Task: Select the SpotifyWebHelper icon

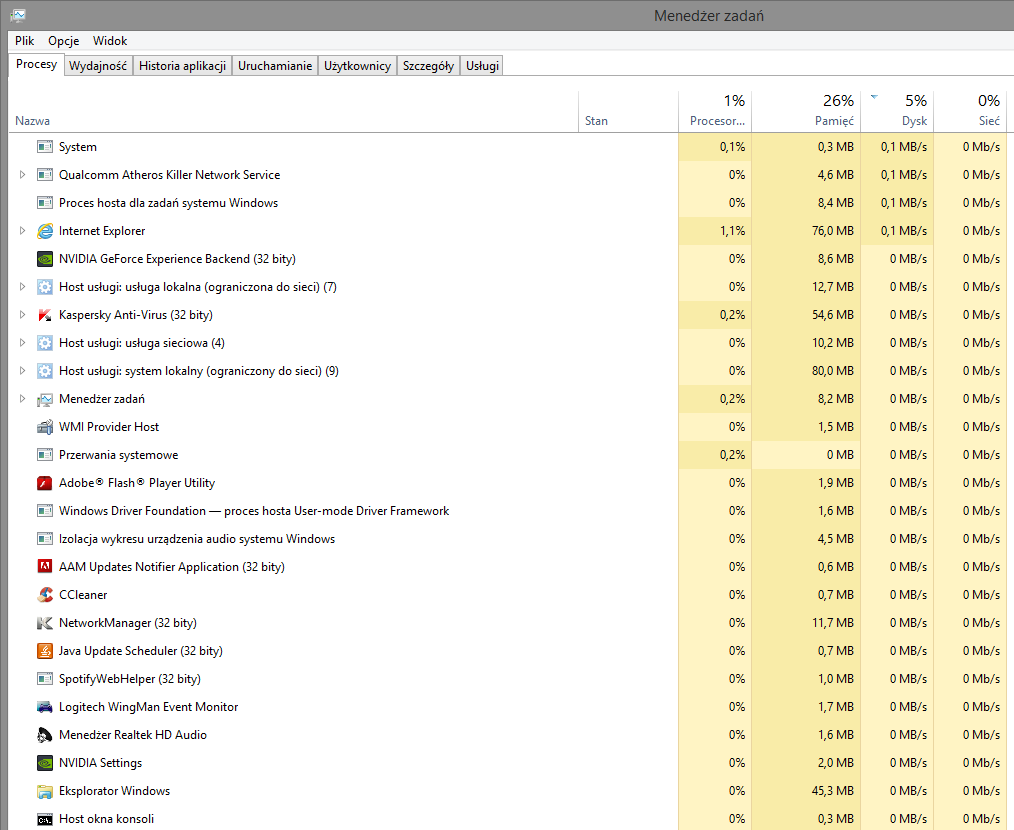Action: (45, 679)
